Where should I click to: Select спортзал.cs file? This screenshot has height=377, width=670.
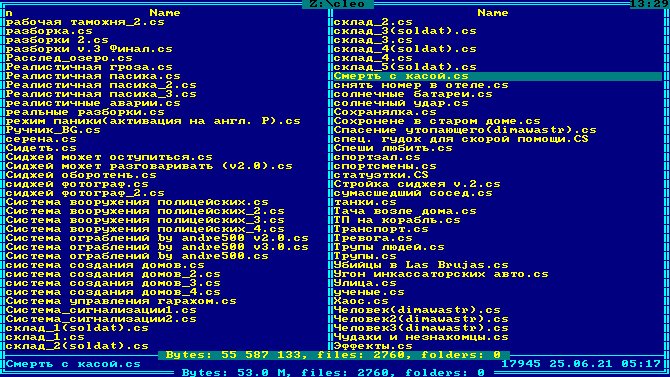377,157
